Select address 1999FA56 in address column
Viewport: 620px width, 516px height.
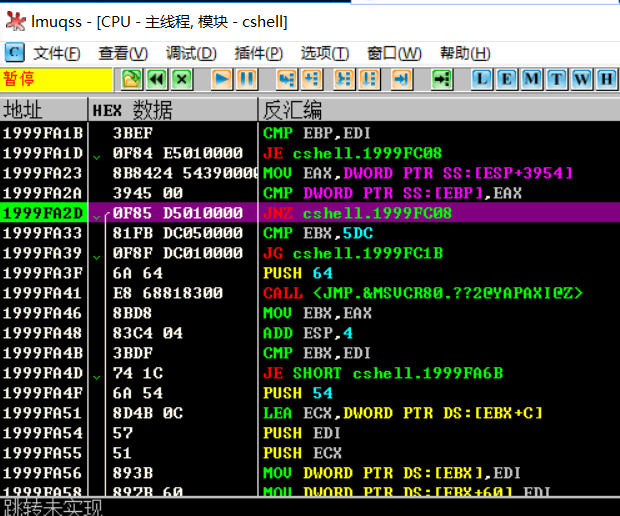click(x=43, y=473)
